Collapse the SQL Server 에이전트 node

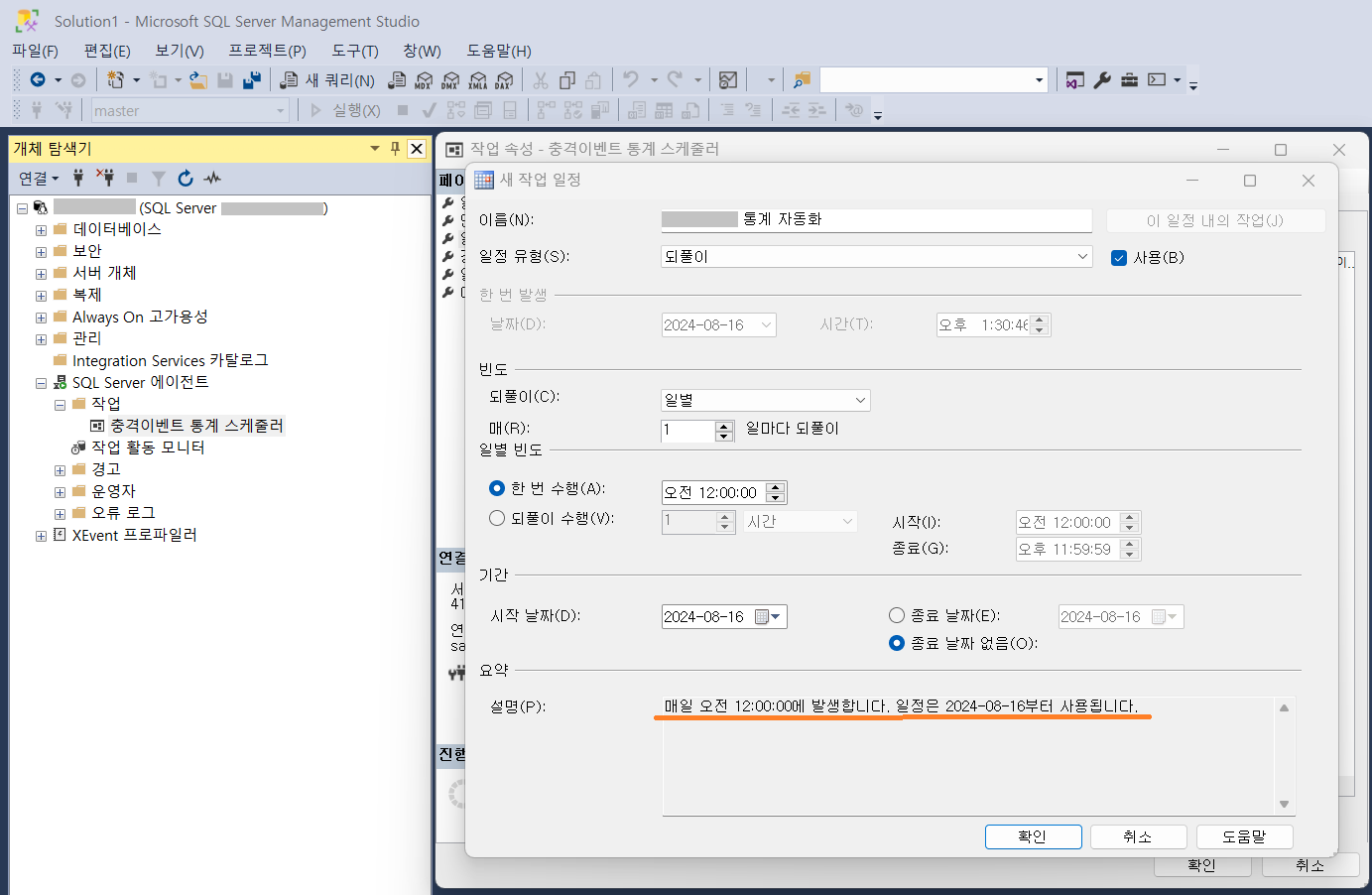pos(41,383)
